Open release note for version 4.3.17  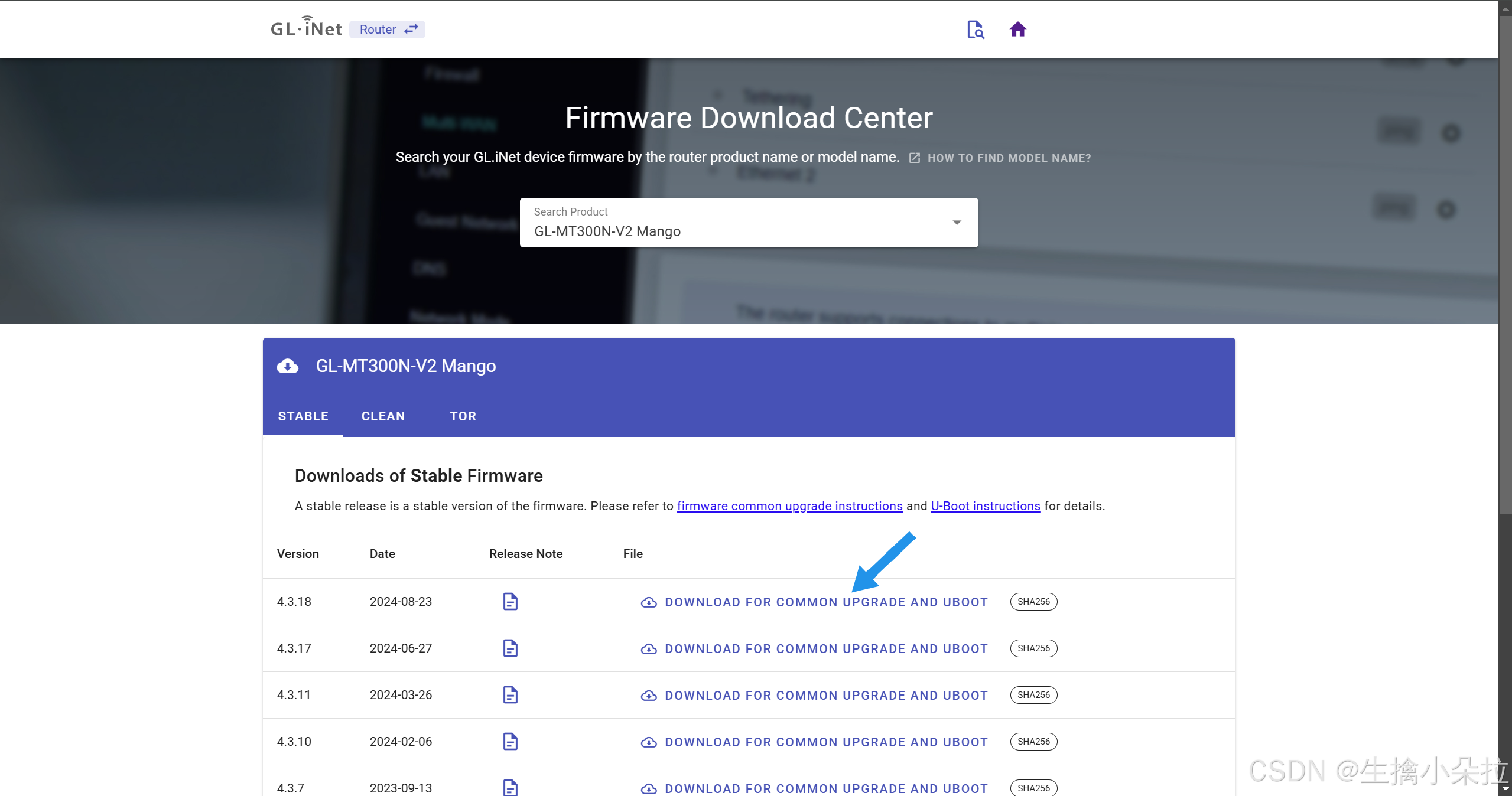click(510, 648)
